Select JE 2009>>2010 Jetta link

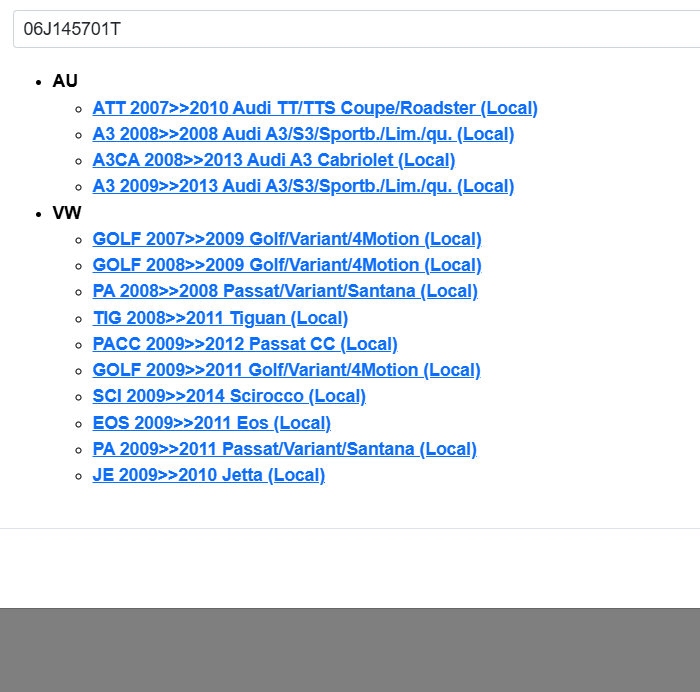(x=209, y=475)
